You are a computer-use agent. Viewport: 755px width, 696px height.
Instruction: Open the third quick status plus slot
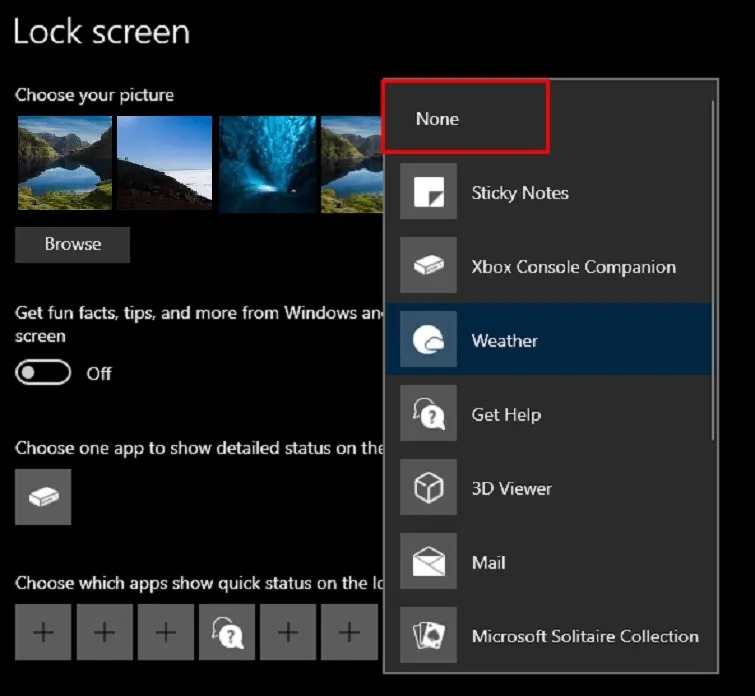pyautogui.click(x=166, y=632)
